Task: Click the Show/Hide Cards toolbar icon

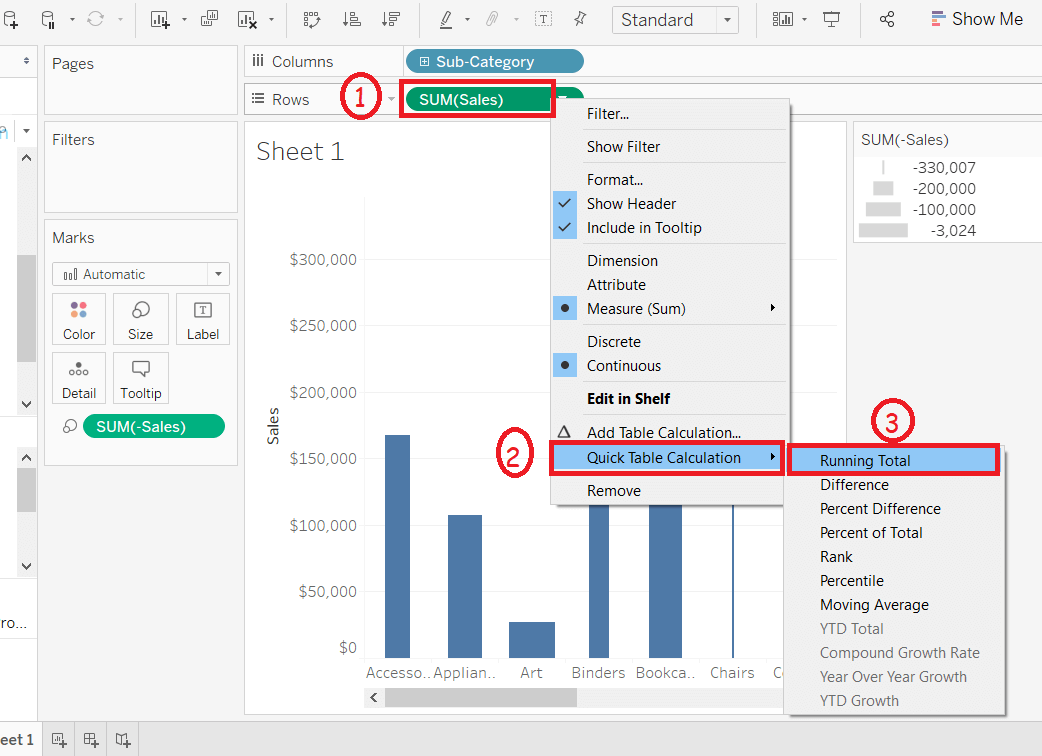Action: [x=783, y=19]
